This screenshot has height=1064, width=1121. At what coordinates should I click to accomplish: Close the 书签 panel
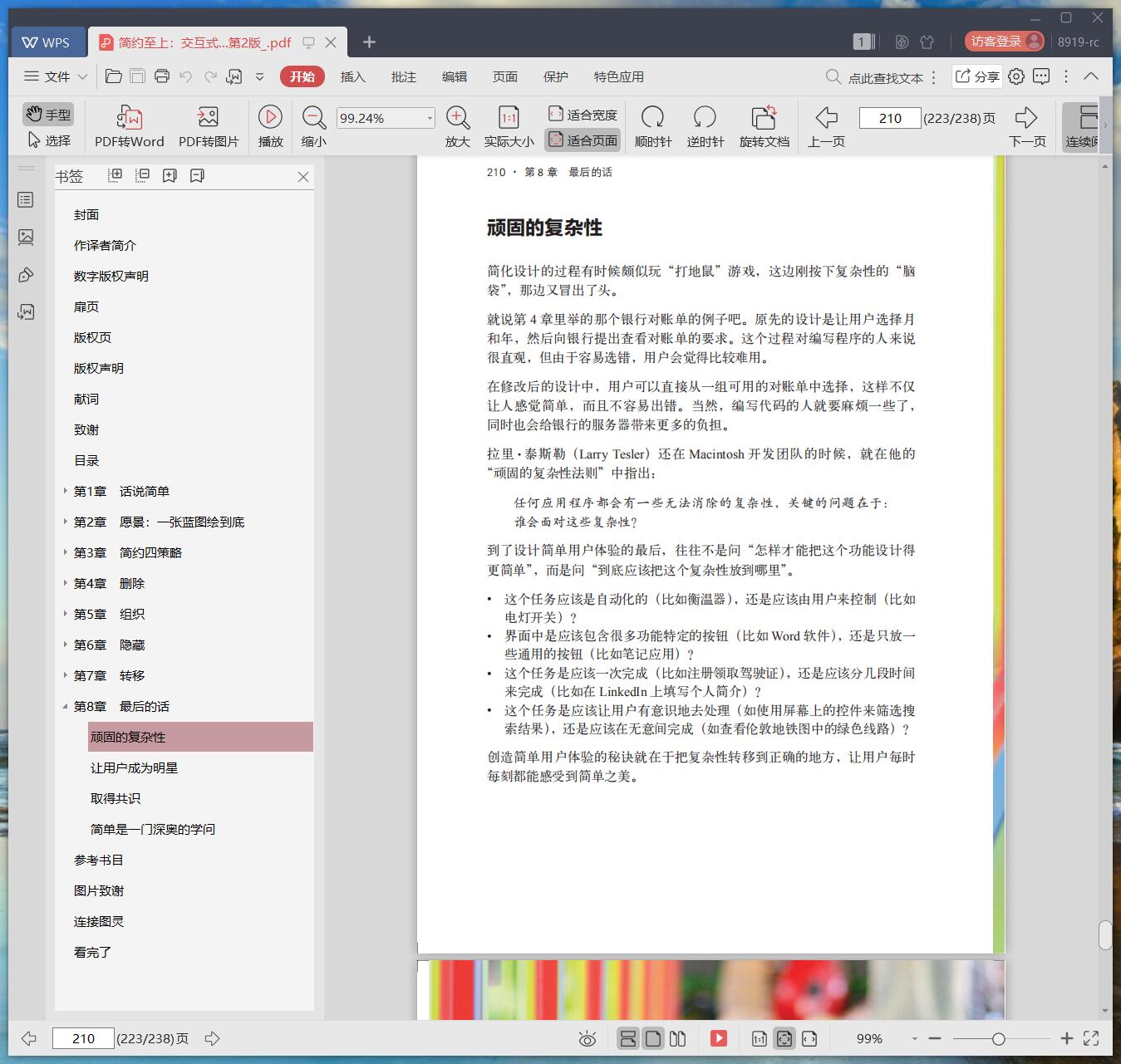click(x=303, y=177)
